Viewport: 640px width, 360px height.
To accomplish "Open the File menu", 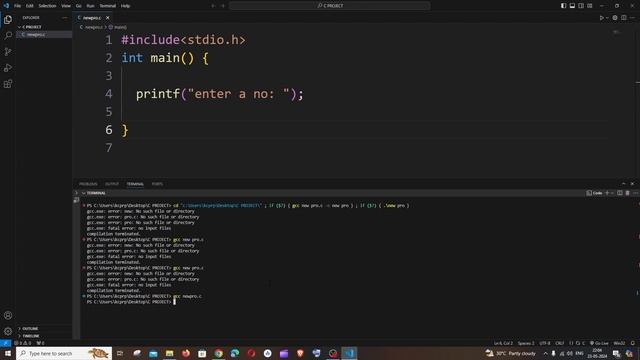I will click(x=18, y=6).
